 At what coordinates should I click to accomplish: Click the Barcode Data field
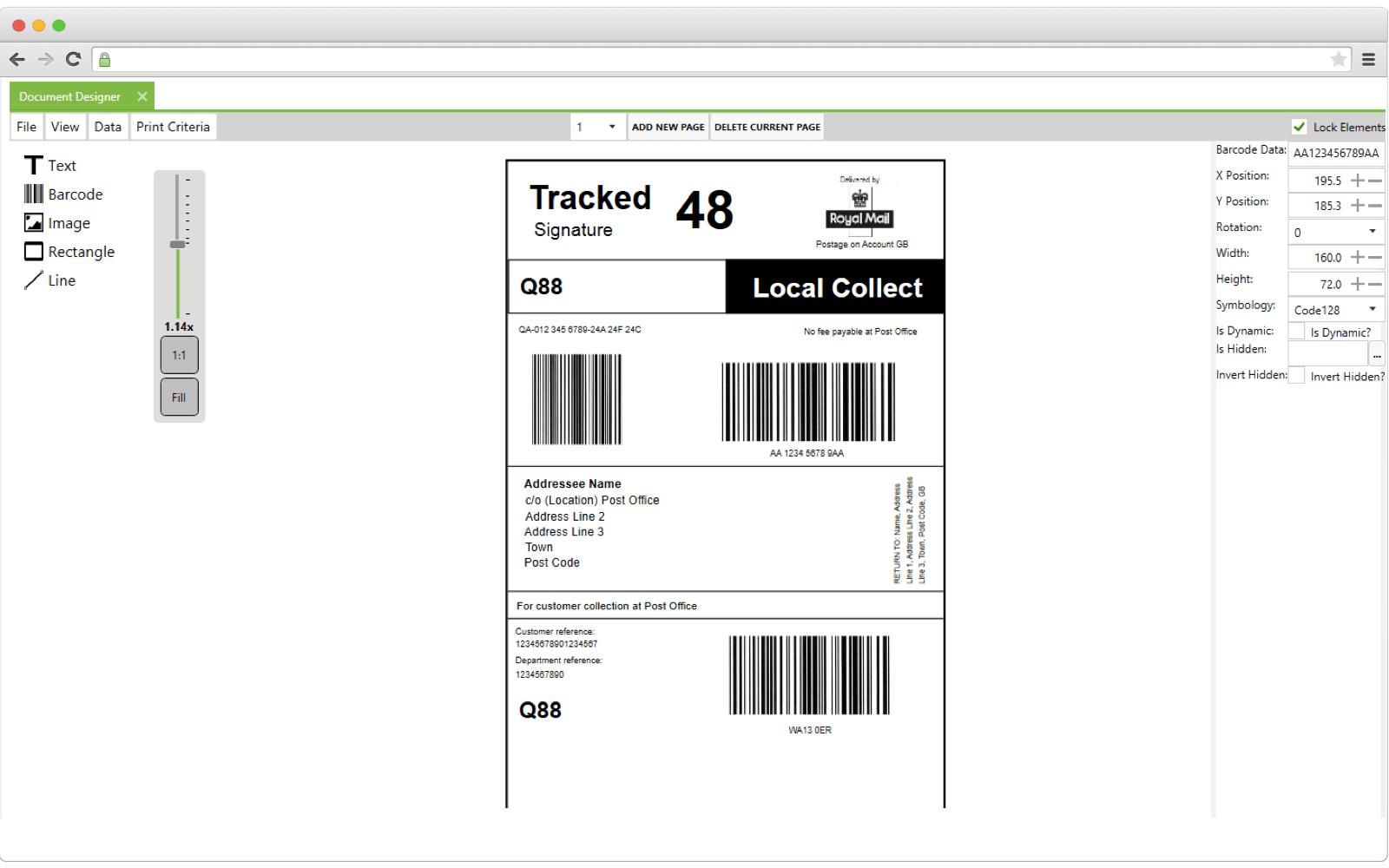(1336, 153)
